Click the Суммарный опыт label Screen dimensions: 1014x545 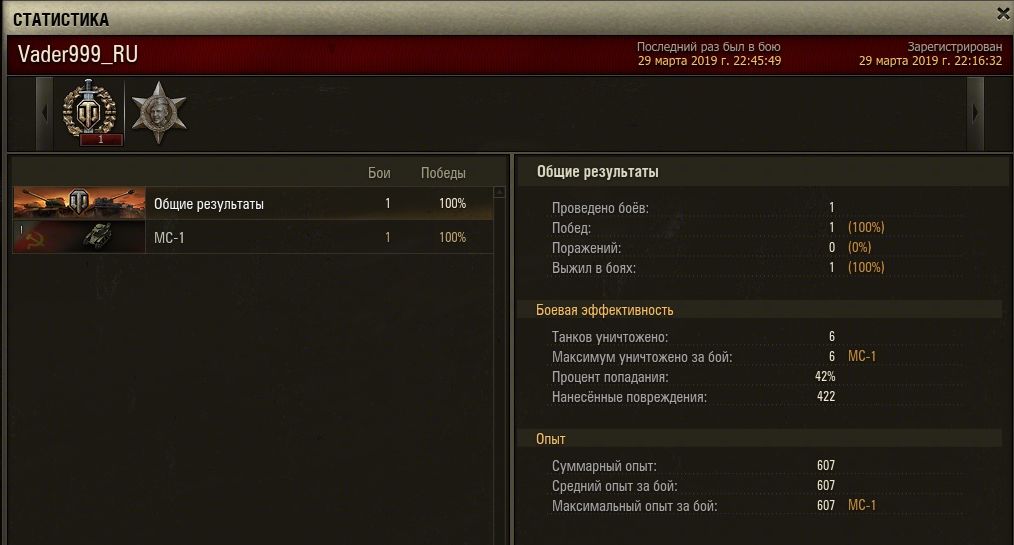point(604,465)
